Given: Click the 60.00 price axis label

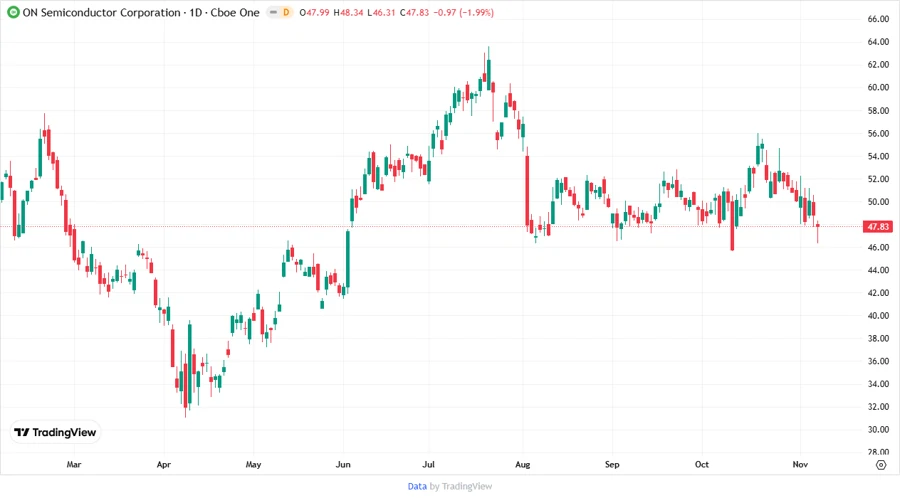Looking at the screenshot, I should [878, 87].
